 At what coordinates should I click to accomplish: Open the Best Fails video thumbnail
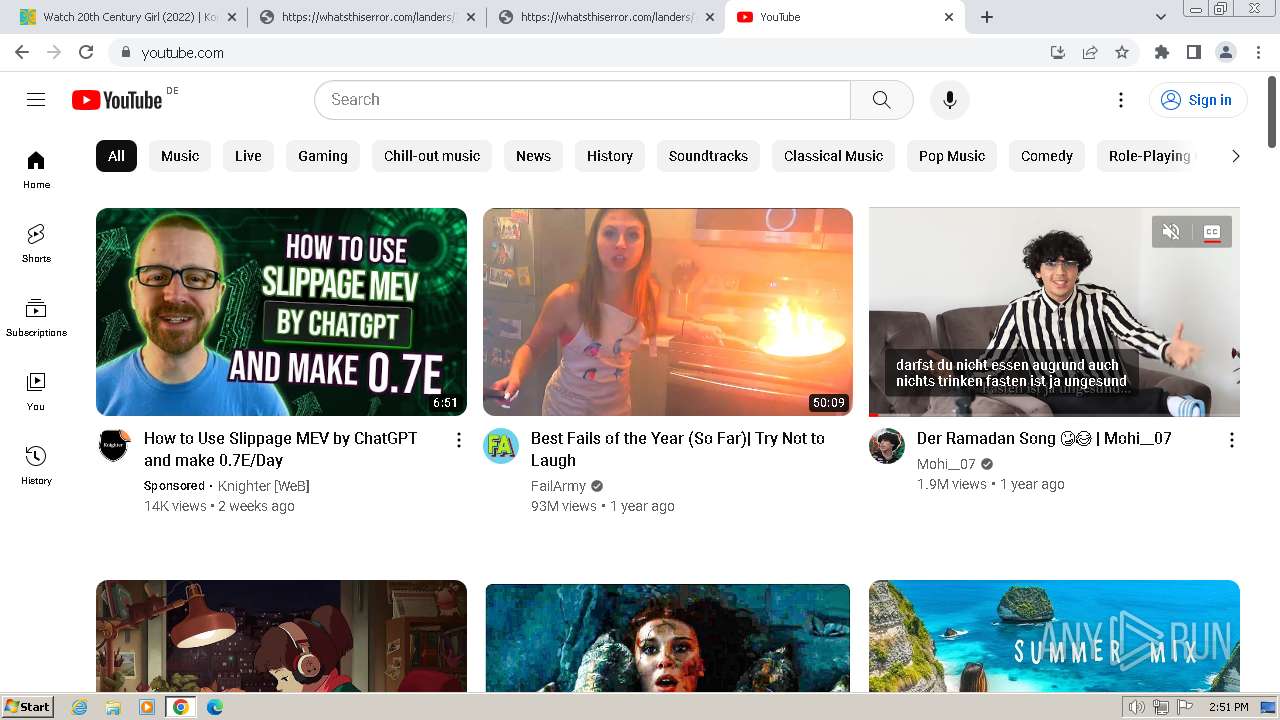pos(668,312)
